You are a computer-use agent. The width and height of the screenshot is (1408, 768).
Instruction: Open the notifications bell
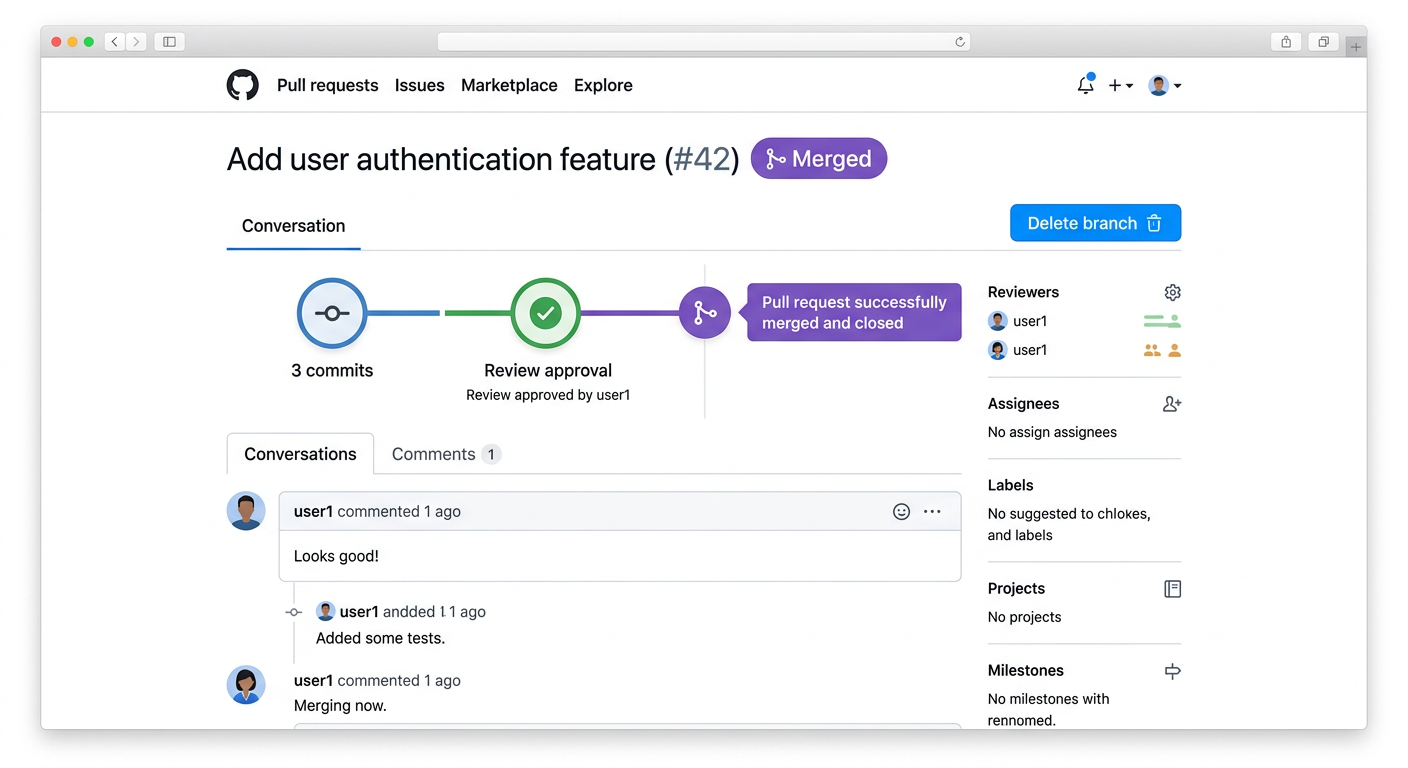(x=1085, y=85)
